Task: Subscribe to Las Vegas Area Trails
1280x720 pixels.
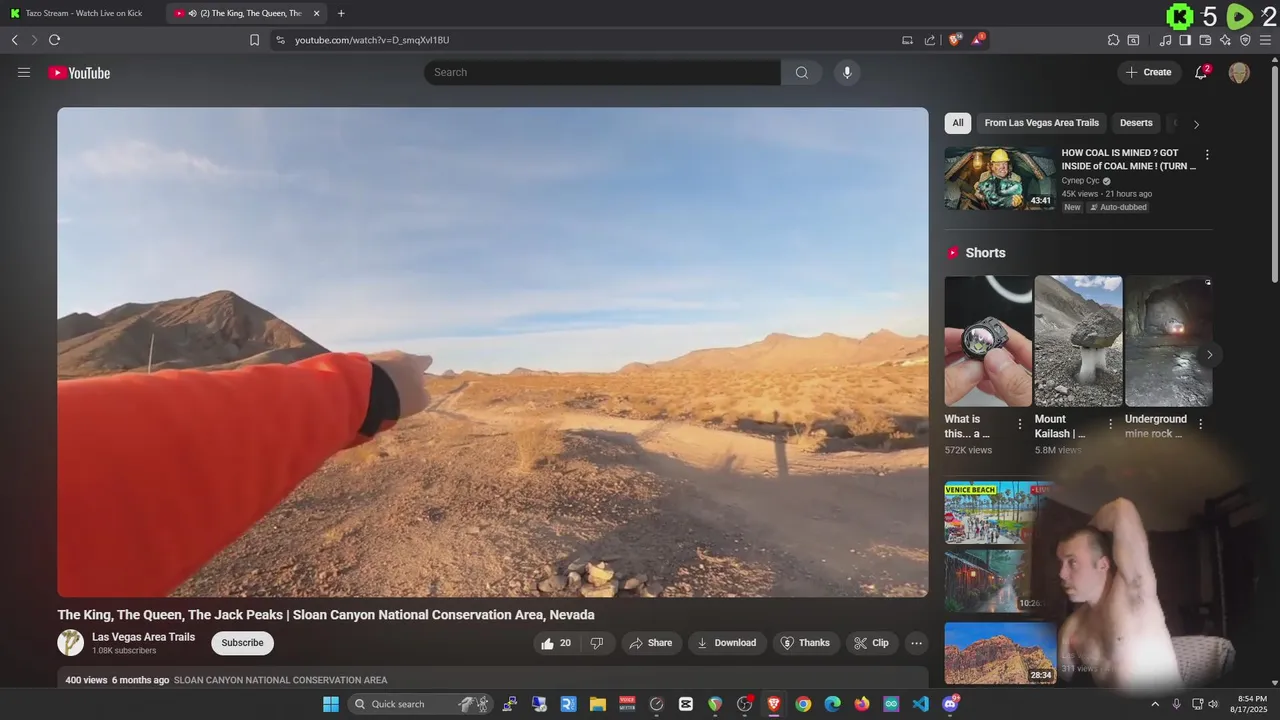Action: point(242,643)
